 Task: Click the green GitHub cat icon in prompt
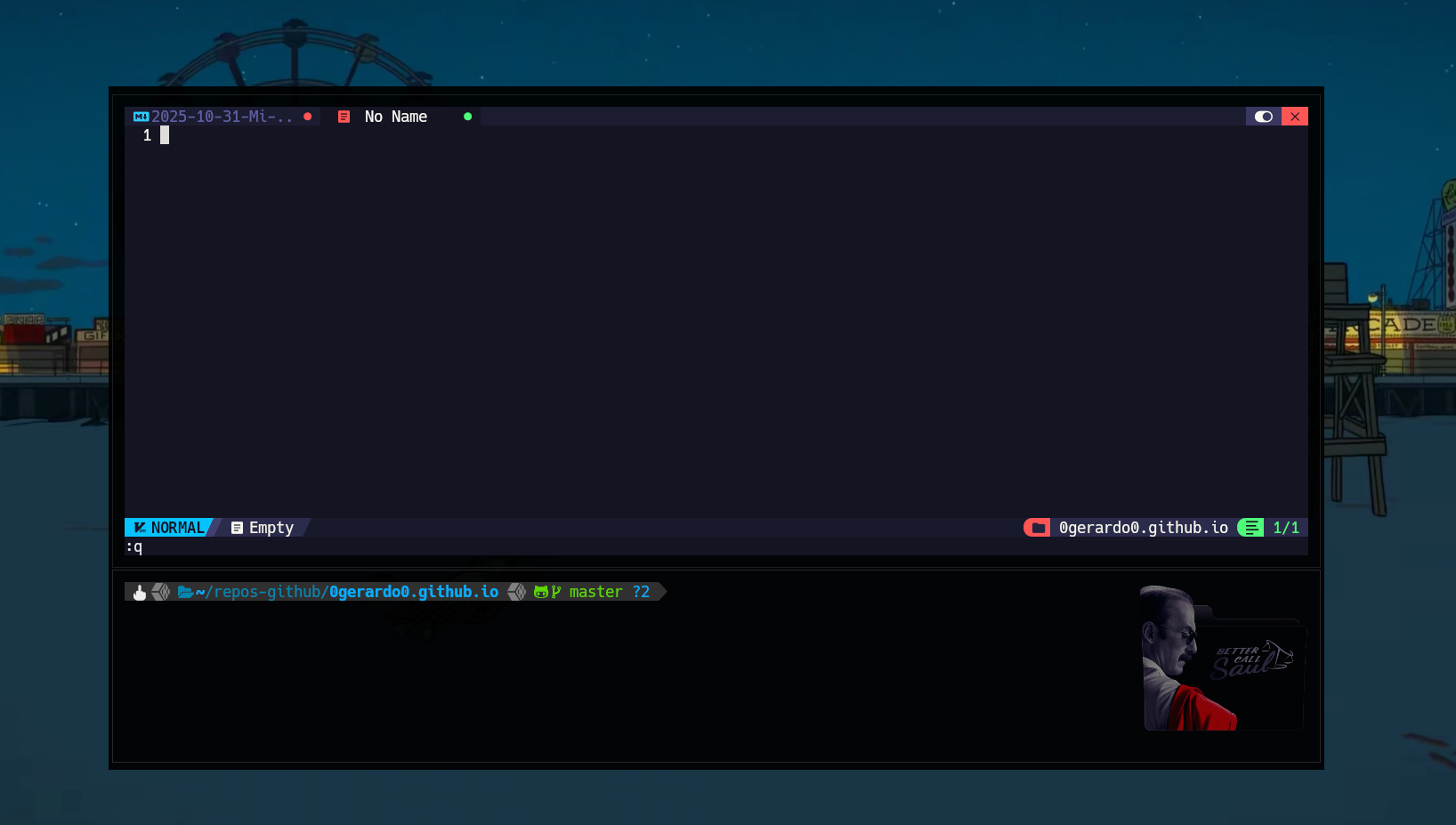coord(540,592)
